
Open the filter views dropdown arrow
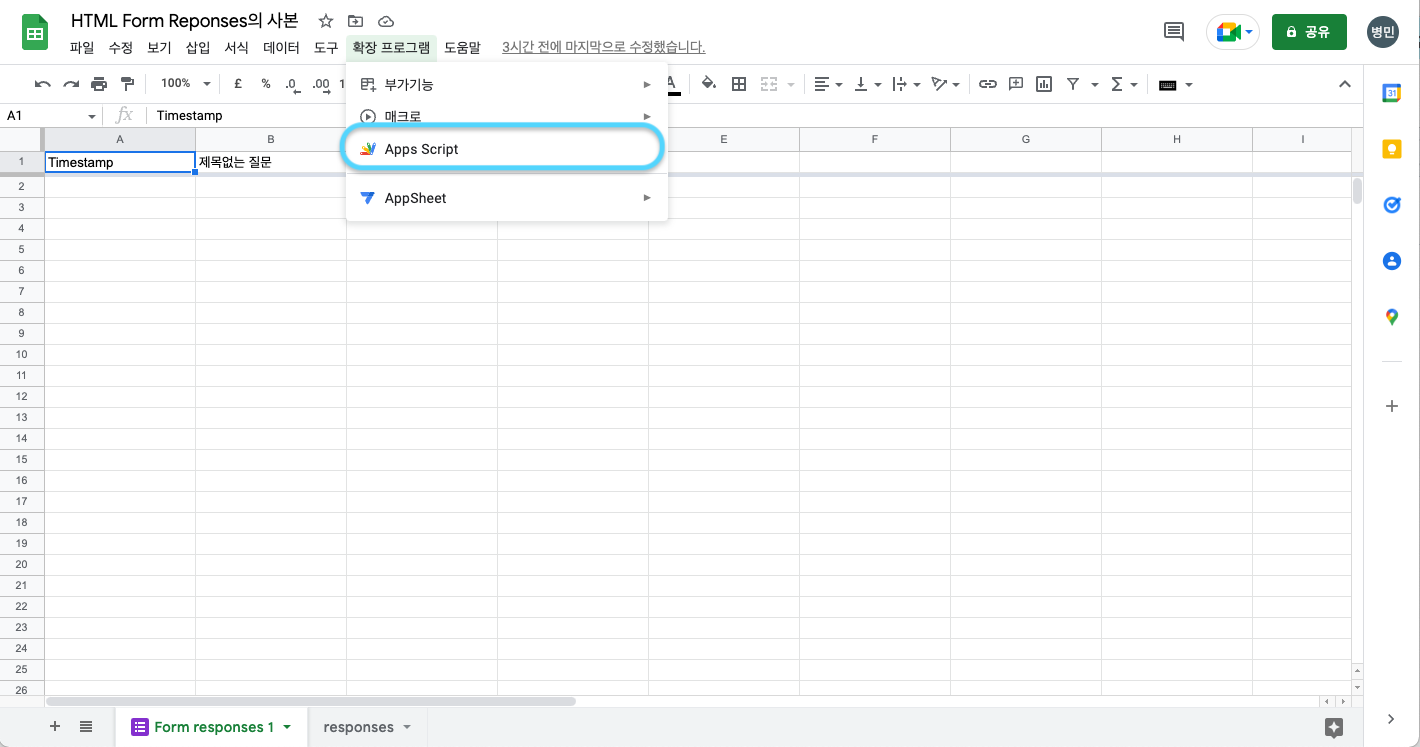(1095, 84)
